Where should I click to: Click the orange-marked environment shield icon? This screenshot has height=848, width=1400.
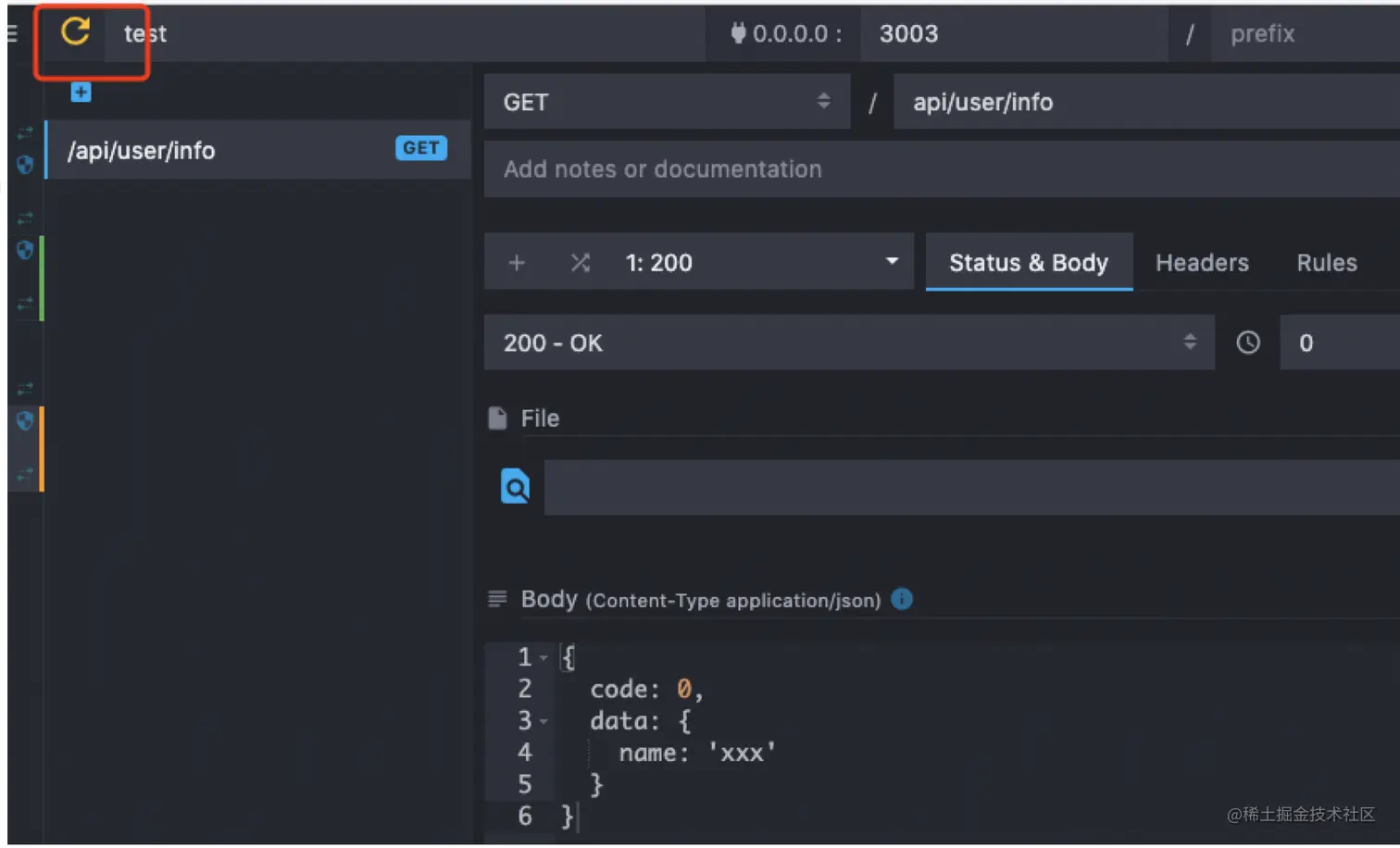click(x=25, y=421)
